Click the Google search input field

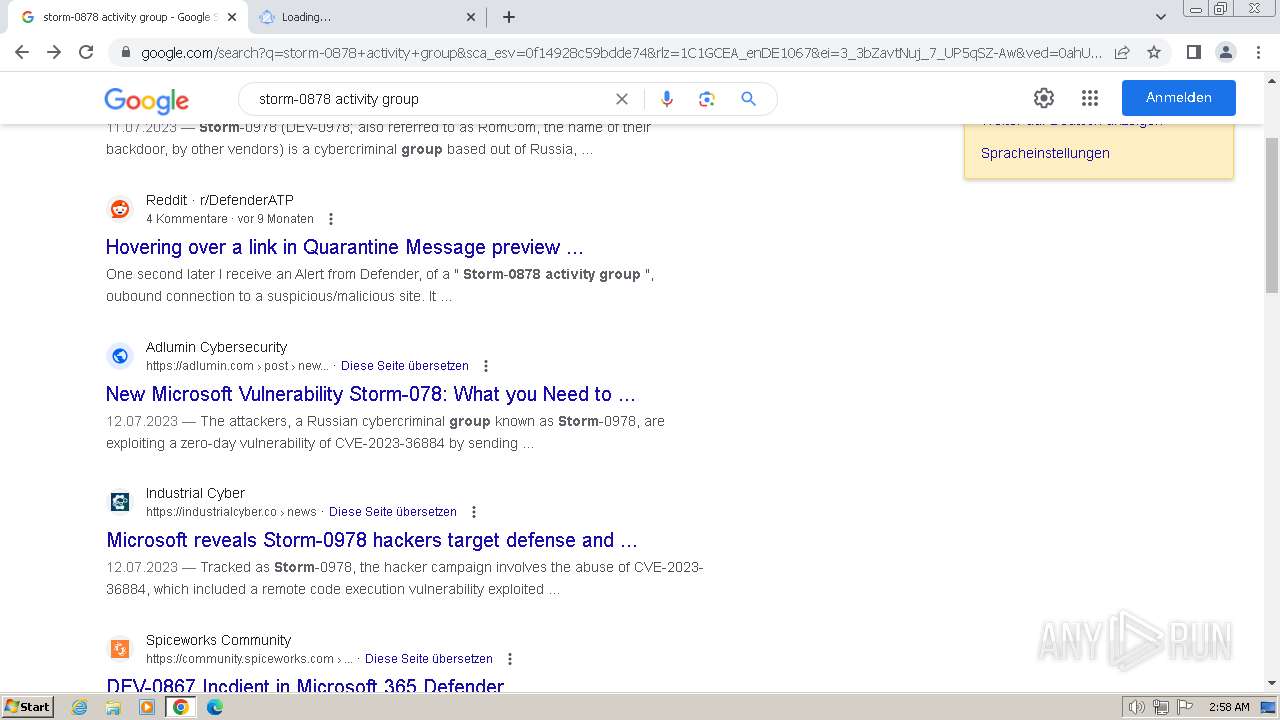(430, 99)
